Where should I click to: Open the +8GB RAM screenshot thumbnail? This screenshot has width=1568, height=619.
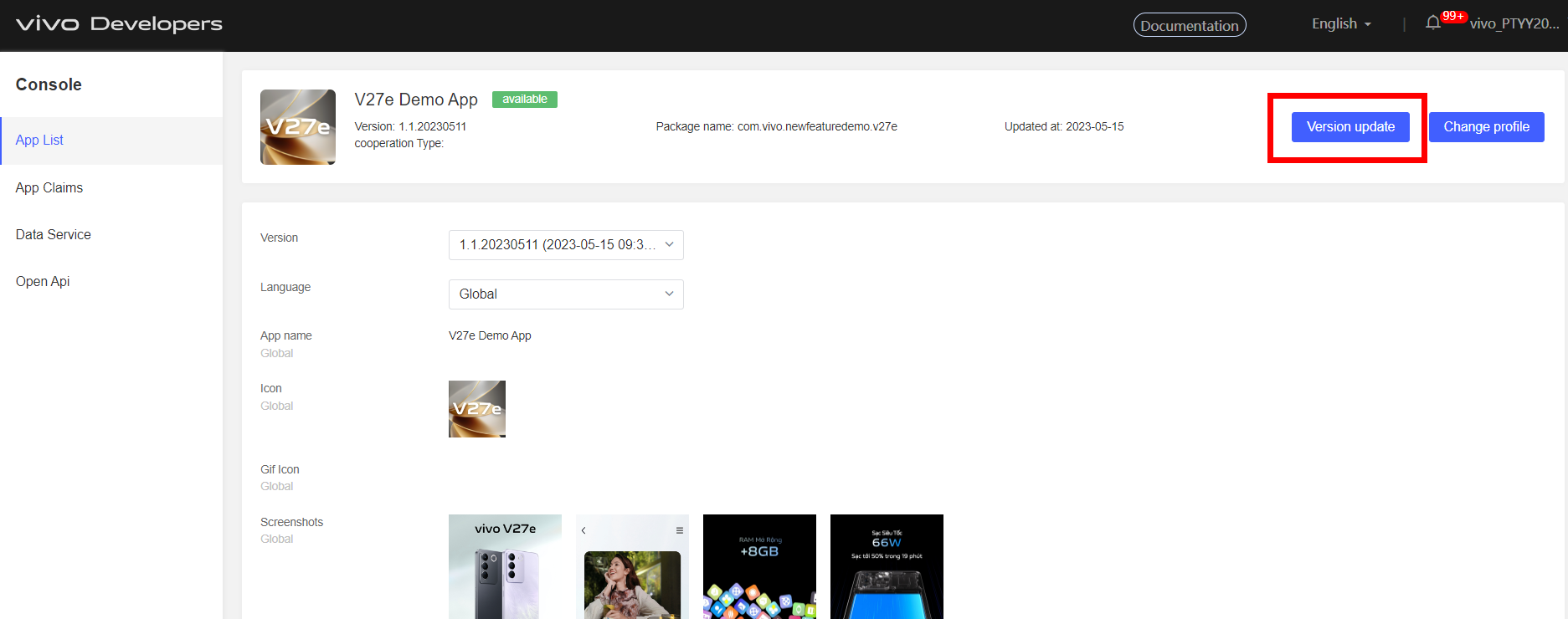(759, 566)
